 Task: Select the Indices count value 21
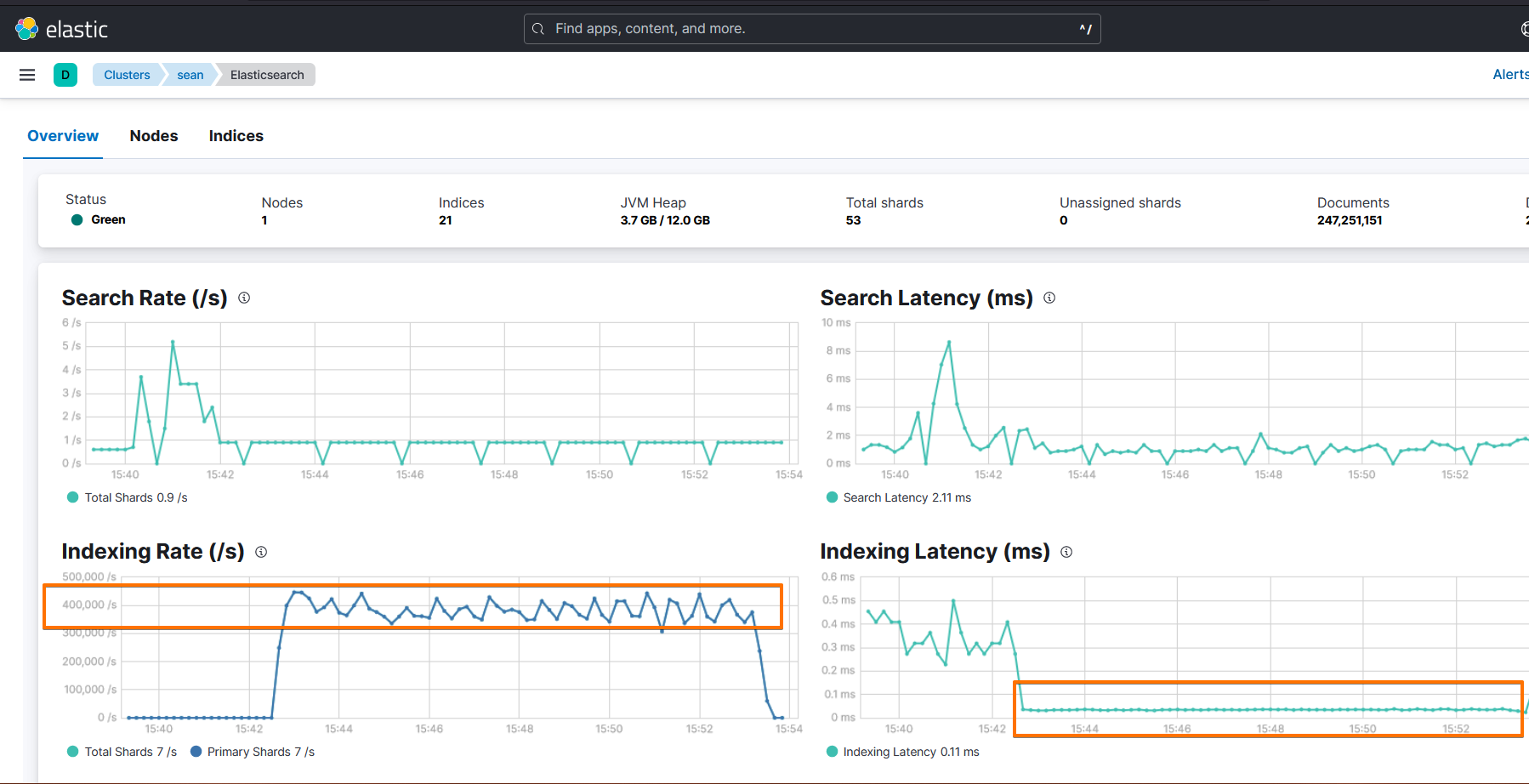click(446, 220)
